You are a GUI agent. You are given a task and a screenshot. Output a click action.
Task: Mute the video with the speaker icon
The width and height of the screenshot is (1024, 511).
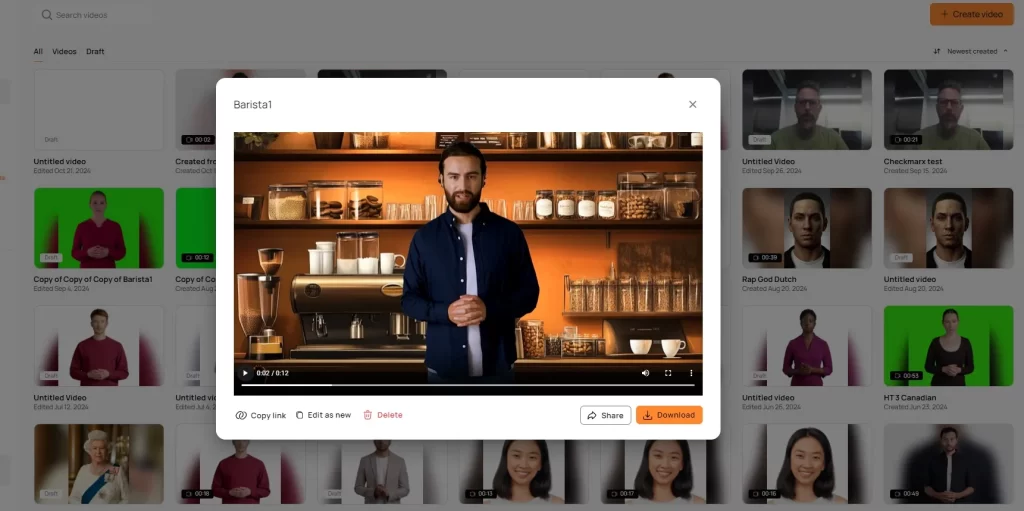pyautogui.click(x=645, y=373)
